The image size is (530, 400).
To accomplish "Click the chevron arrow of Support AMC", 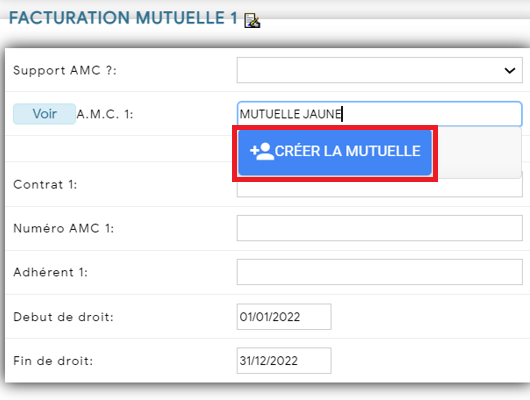I will tap(510, 70).
